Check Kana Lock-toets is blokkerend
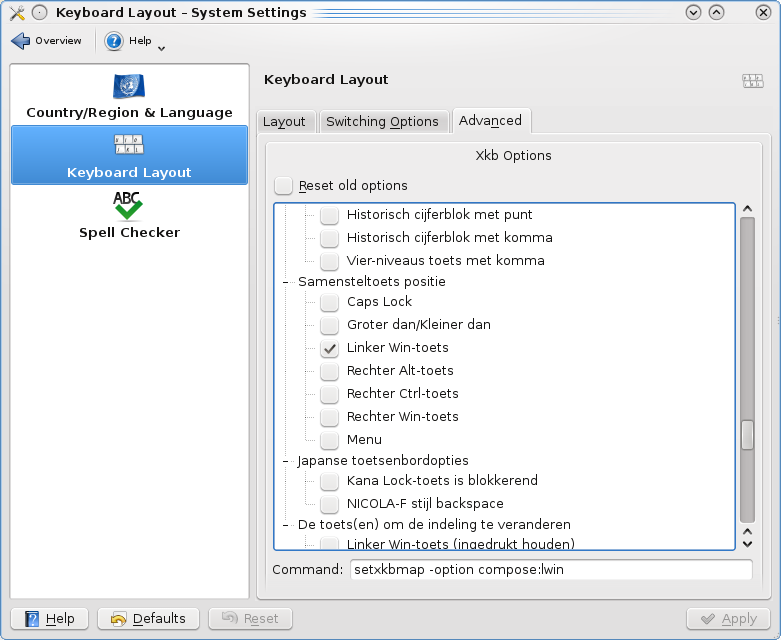781x640 pixels. tap(329, 481)
